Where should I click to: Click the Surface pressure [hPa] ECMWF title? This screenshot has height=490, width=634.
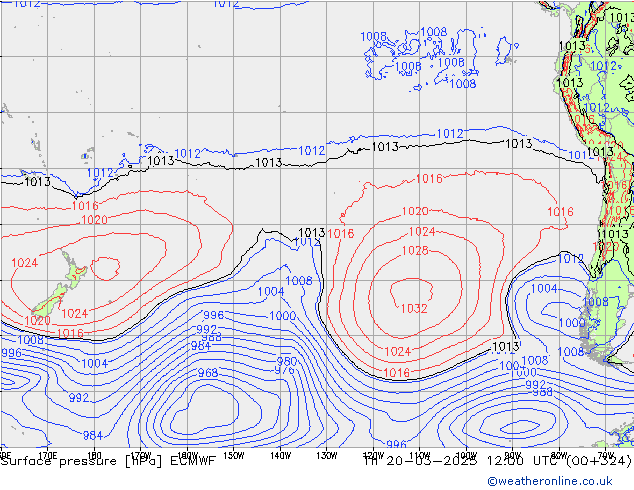[x=108, y=461]
